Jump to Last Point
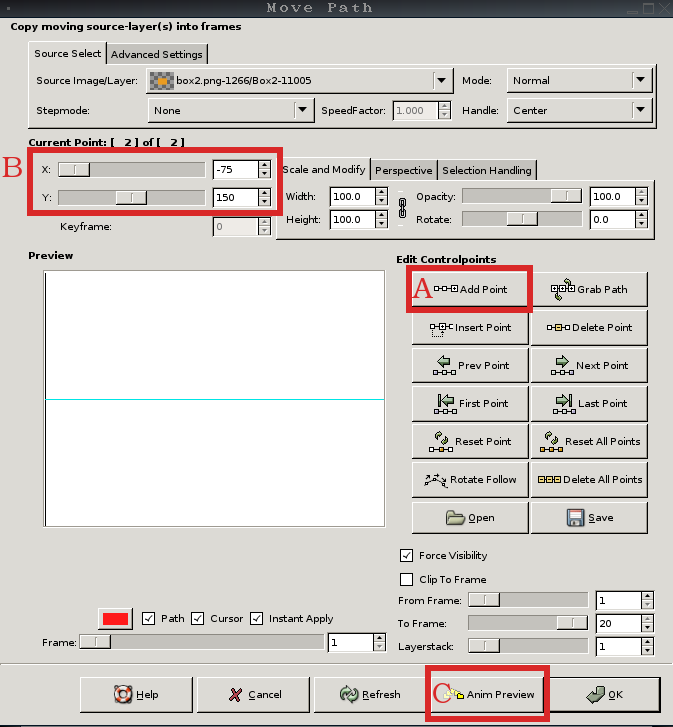Image resolution: width=673 pixels, height=727 pixels. [589, 403]
